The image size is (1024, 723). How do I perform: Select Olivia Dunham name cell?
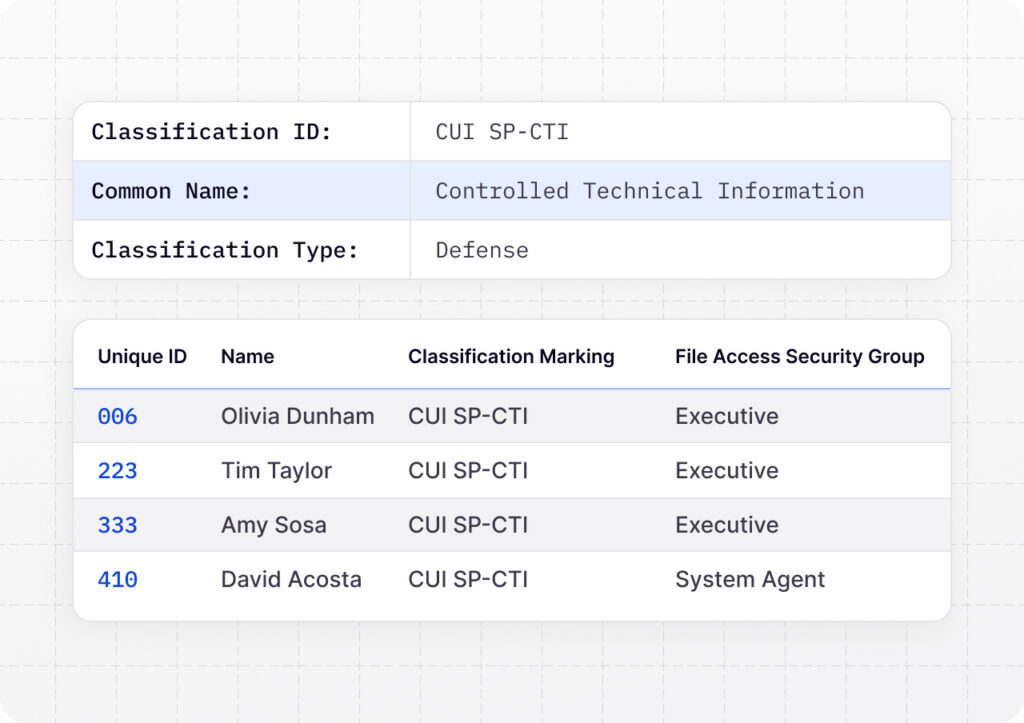point(297,417)
